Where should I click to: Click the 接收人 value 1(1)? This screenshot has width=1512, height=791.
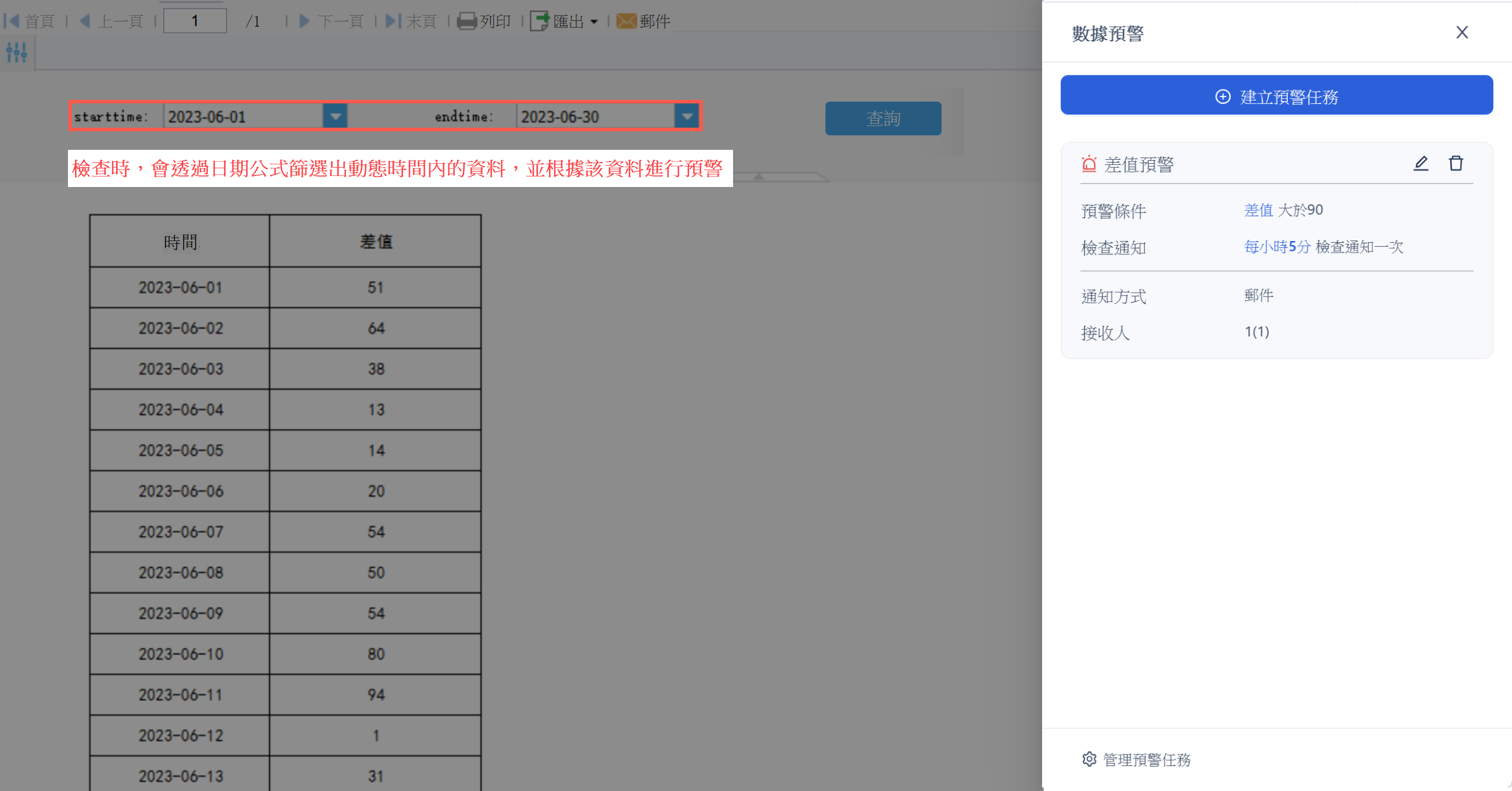(1256, 332)
